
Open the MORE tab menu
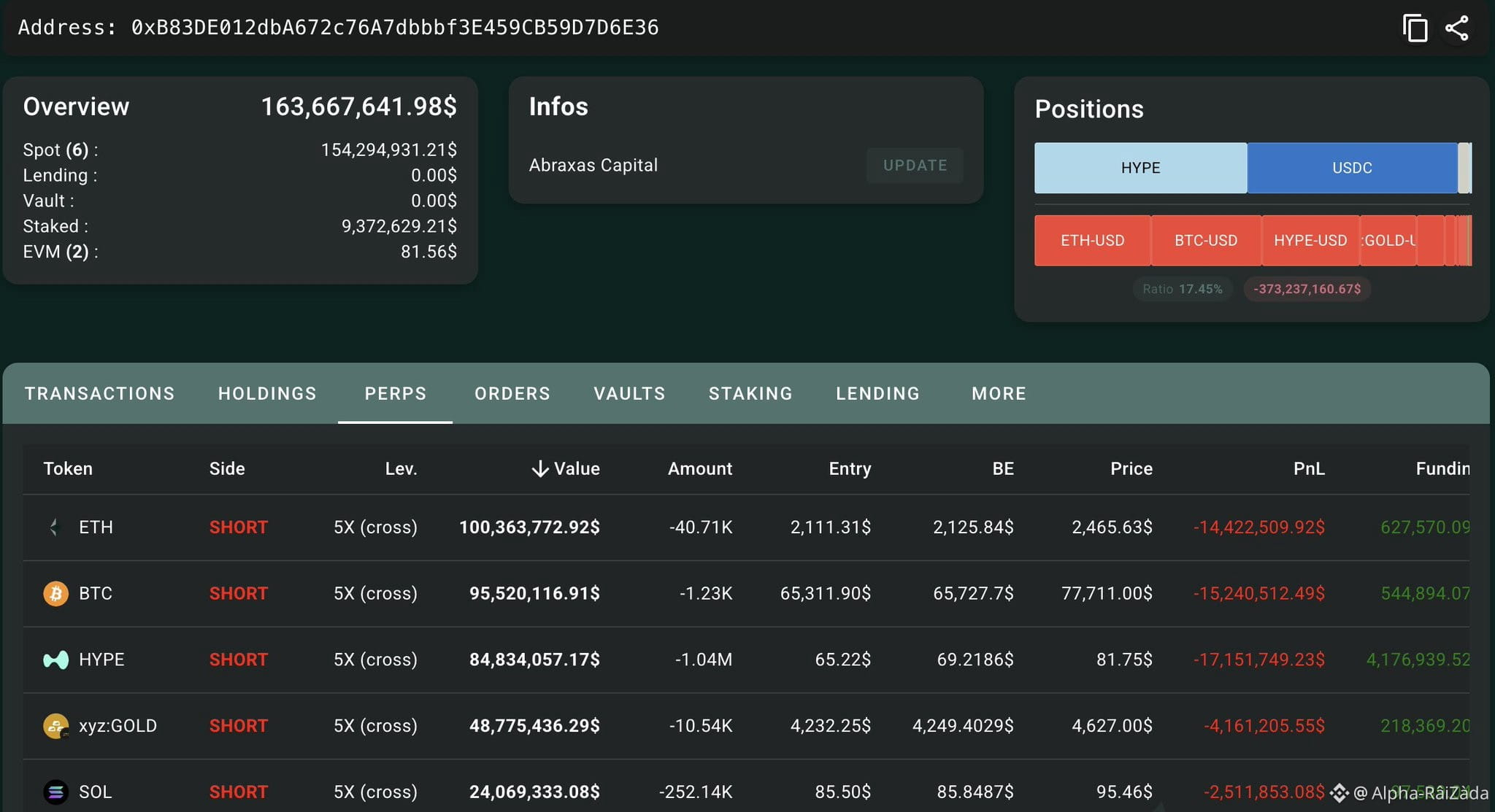pos(999,393)
